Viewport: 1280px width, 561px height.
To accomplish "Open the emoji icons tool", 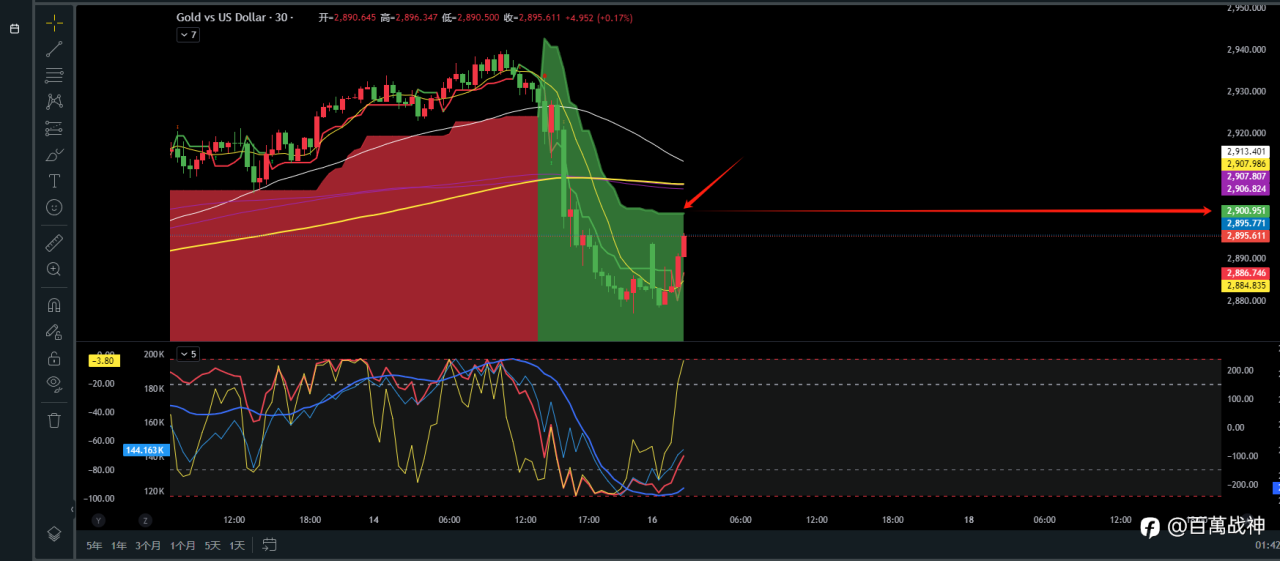I will pyautogui.click(x=54, y=208).
